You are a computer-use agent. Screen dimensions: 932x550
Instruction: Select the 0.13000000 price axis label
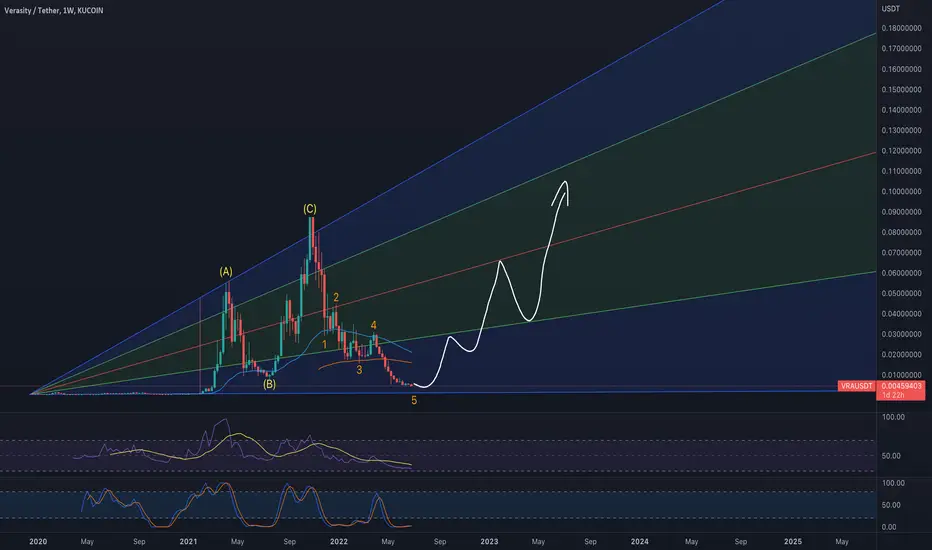point(901,130)
